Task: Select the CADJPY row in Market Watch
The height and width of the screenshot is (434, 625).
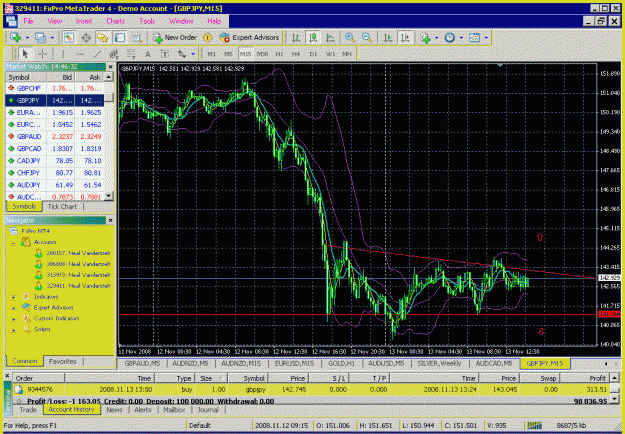Action: (55, 161)
